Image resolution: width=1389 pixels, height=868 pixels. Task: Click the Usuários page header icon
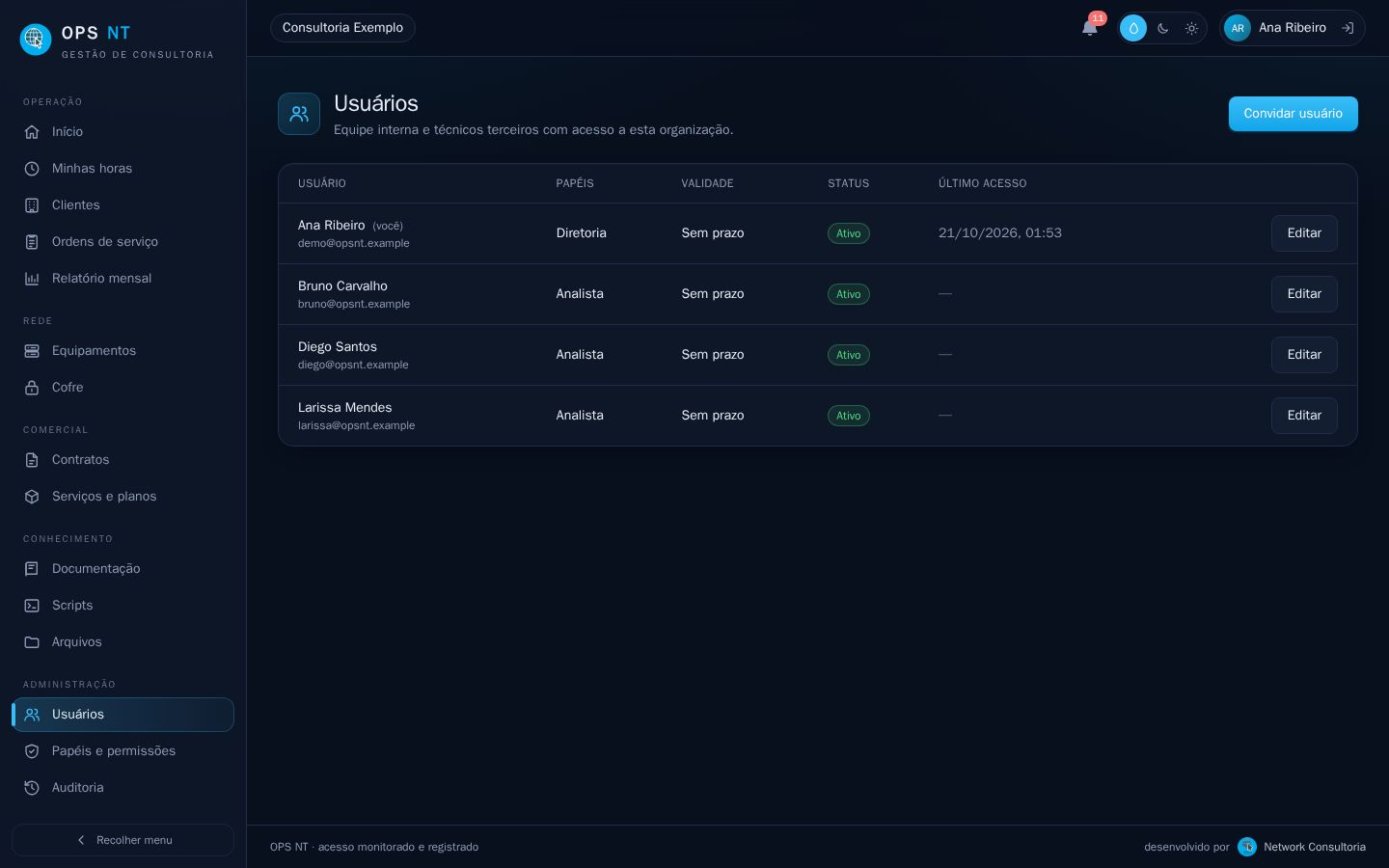click(299, 114)
